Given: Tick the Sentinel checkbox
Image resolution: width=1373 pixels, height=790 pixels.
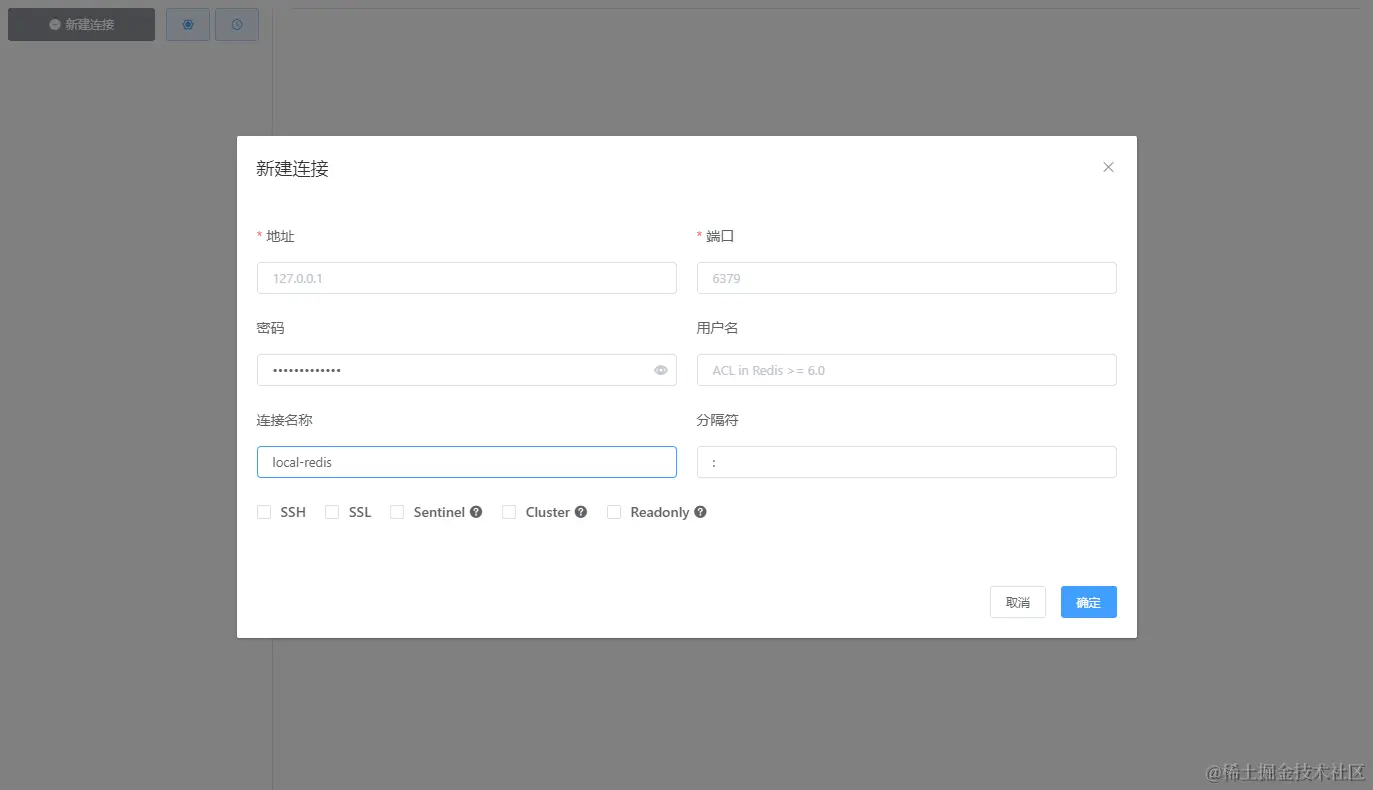Looking at the screenshot, I should coord(396,512).
